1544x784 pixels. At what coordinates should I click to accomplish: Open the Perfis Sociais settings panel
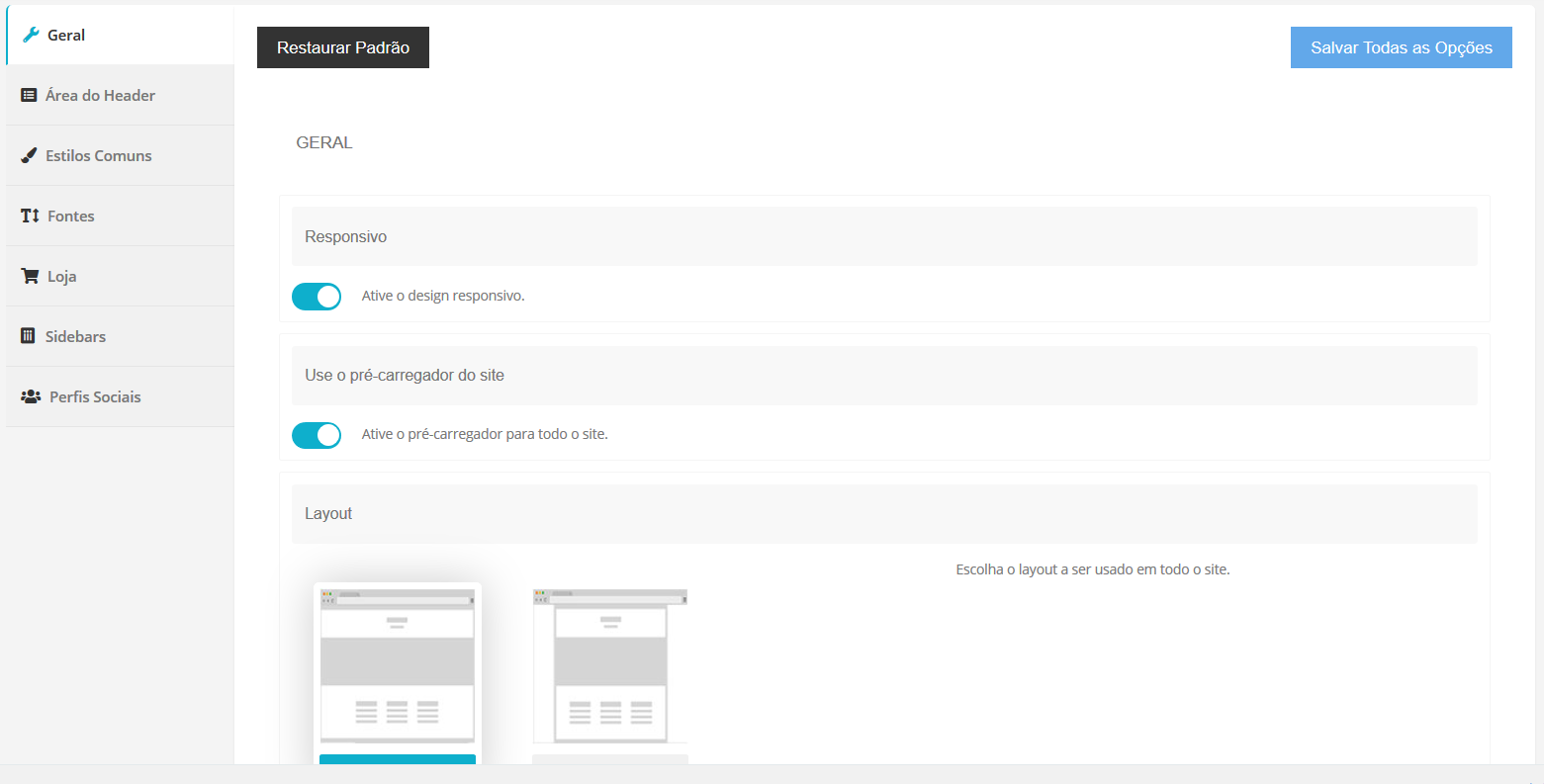[x=96, y=396]
